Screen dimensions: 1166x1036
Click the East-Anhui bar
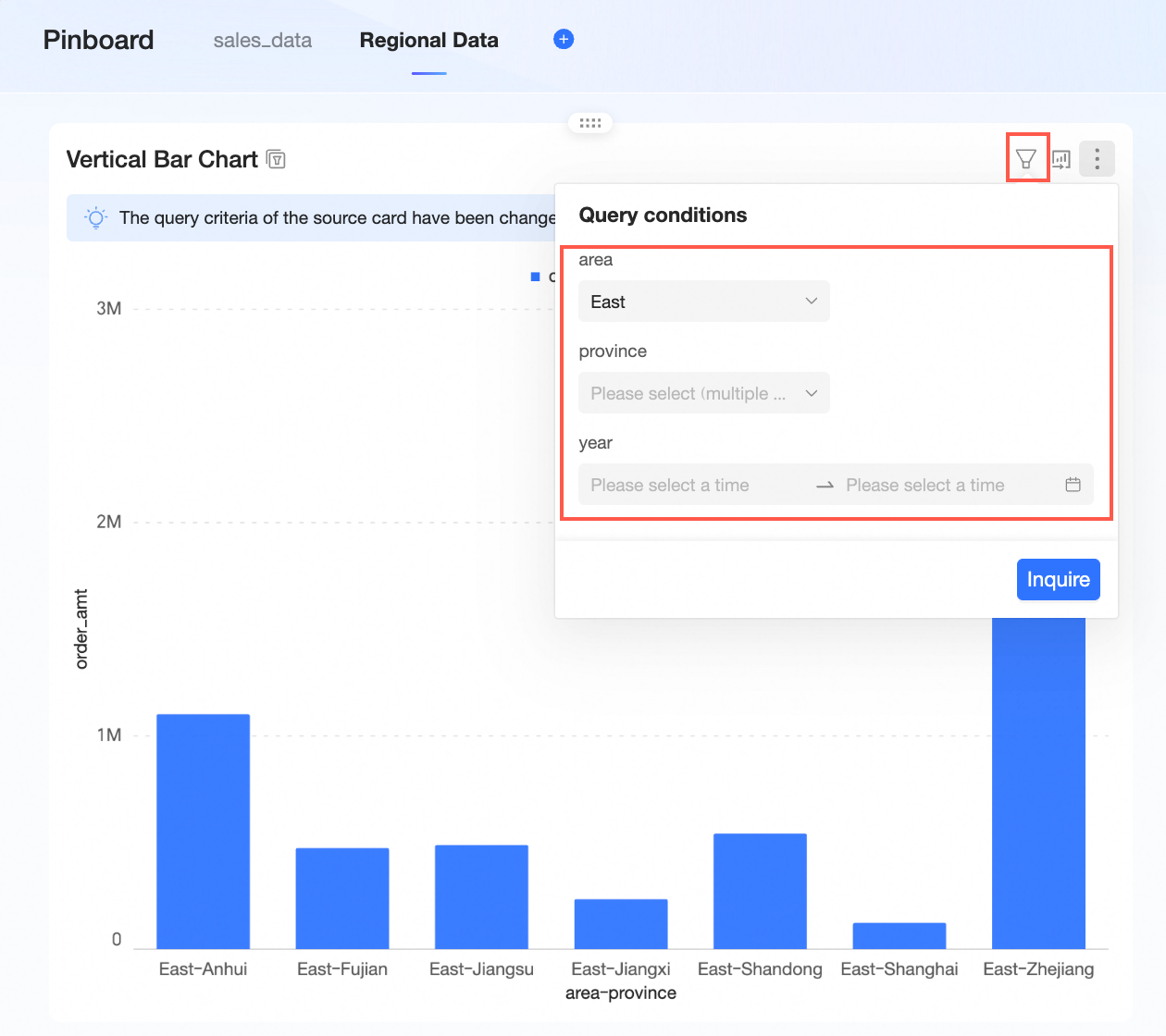pyautogui.click(x=203, y=831)
